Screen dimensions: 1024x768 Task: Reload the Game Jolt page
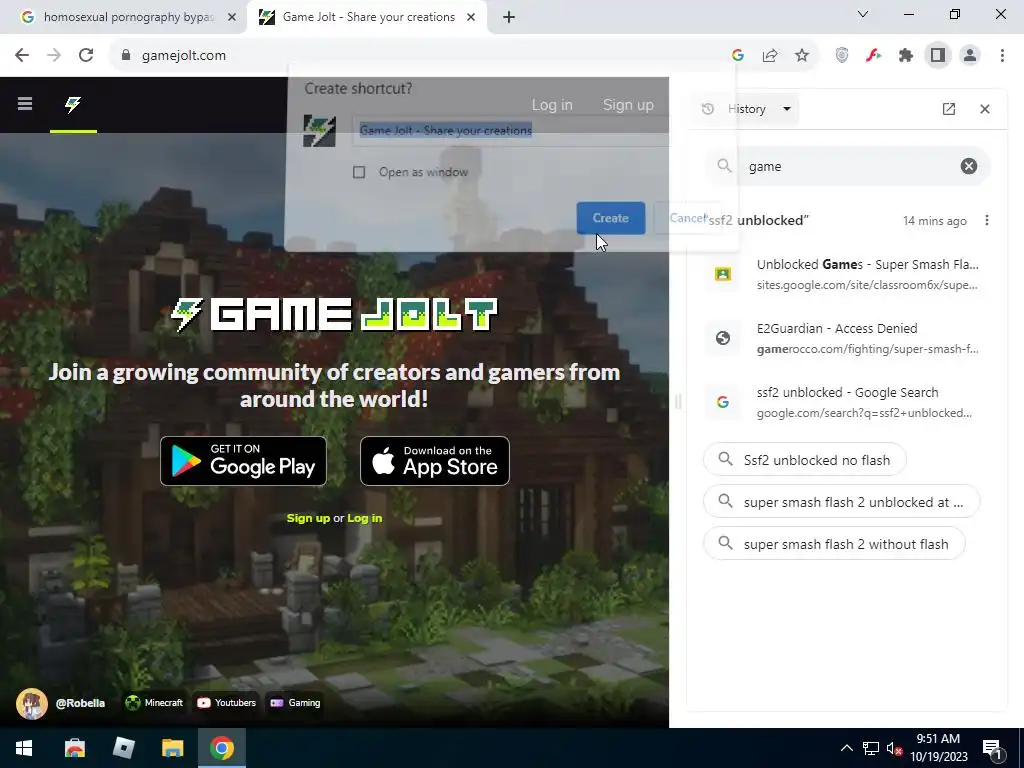(86, 56)
